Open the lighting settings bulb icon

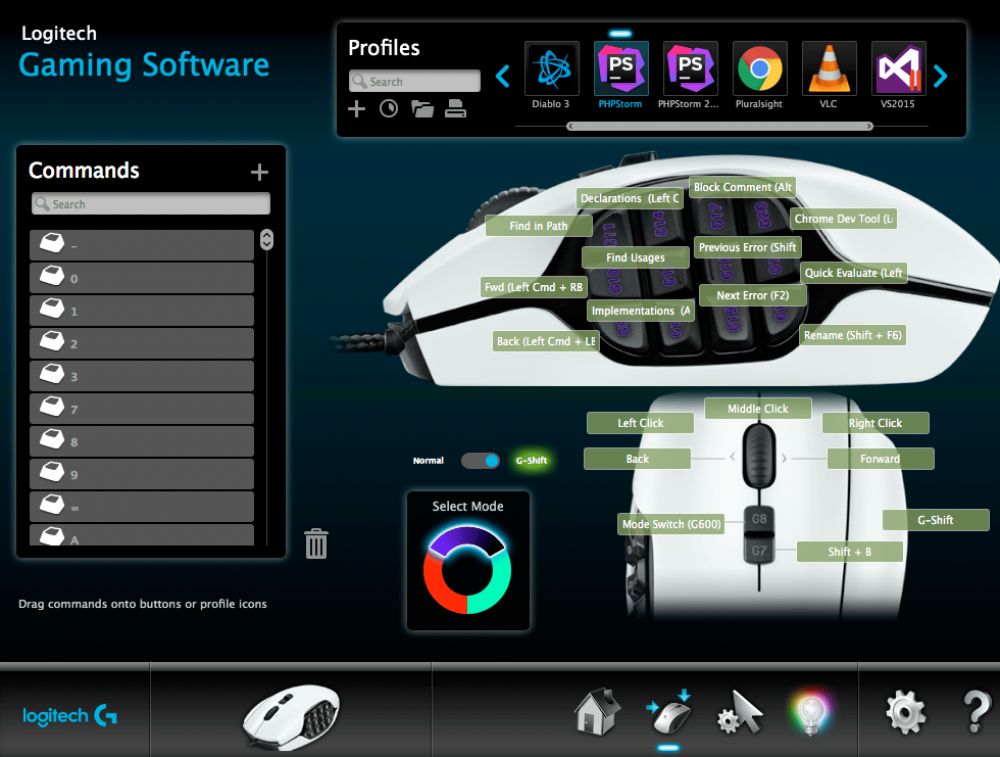(x=811, y=712)
